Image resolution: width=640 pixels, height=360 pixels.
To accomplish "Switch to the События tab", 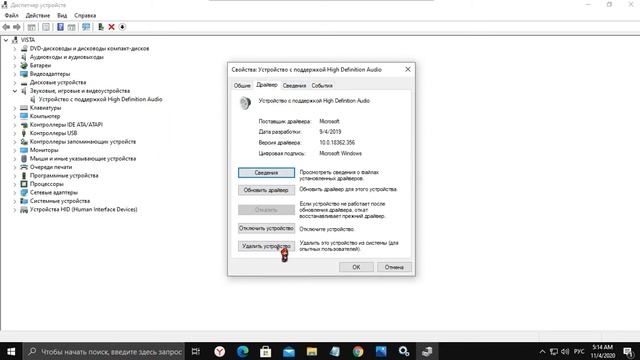I will (322, 85).
